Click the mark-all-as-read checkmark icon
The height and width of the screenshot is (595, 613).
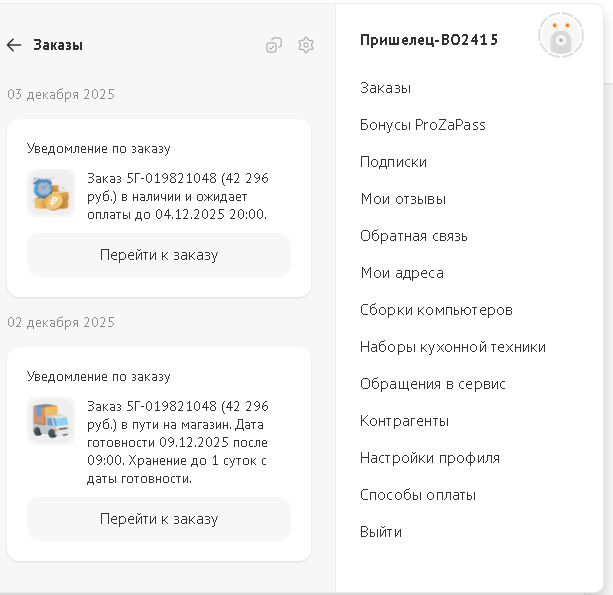click(x=273, y=45)
